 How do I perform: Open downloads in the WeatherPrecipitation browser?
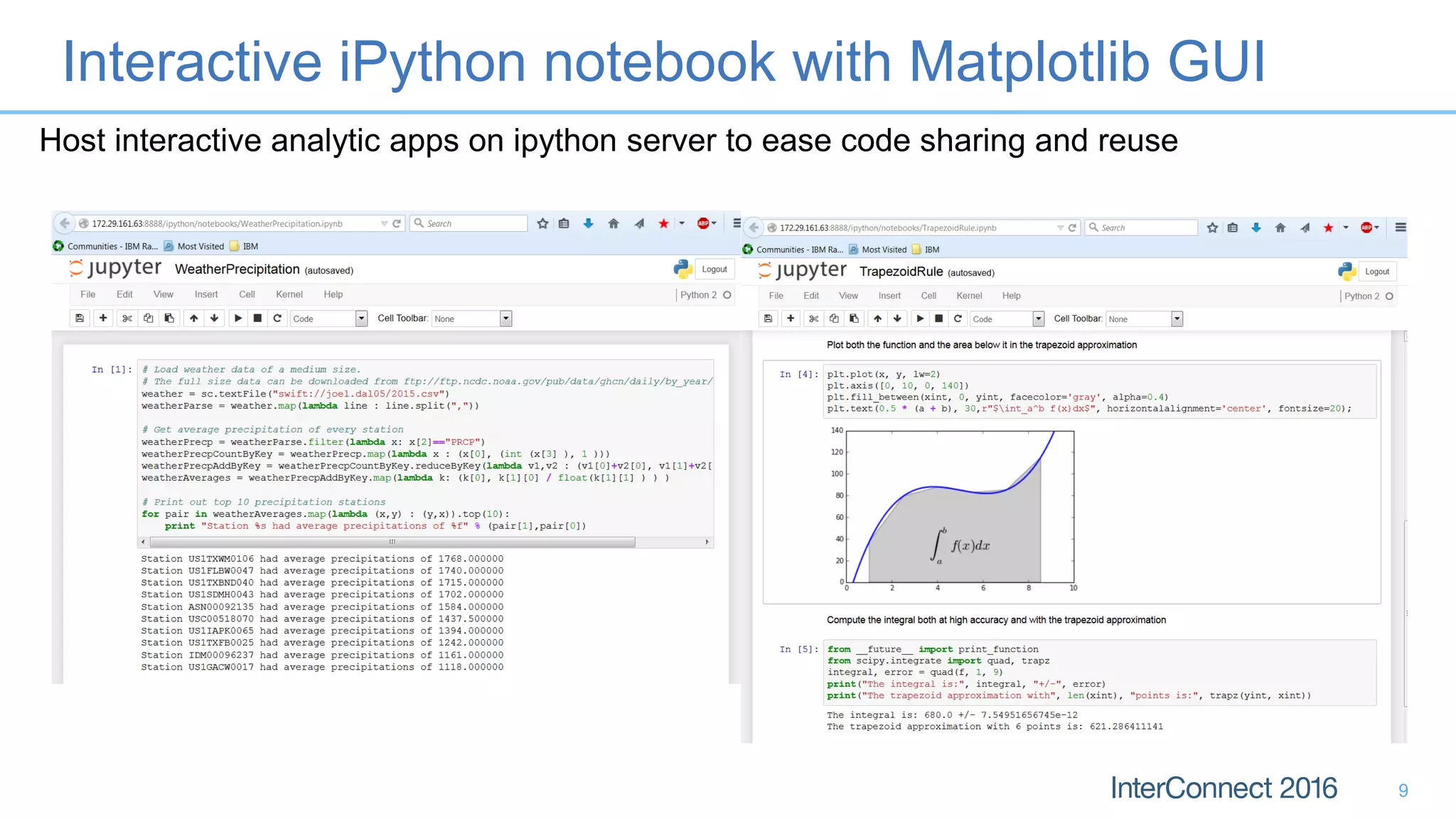(x=589, y=223)
